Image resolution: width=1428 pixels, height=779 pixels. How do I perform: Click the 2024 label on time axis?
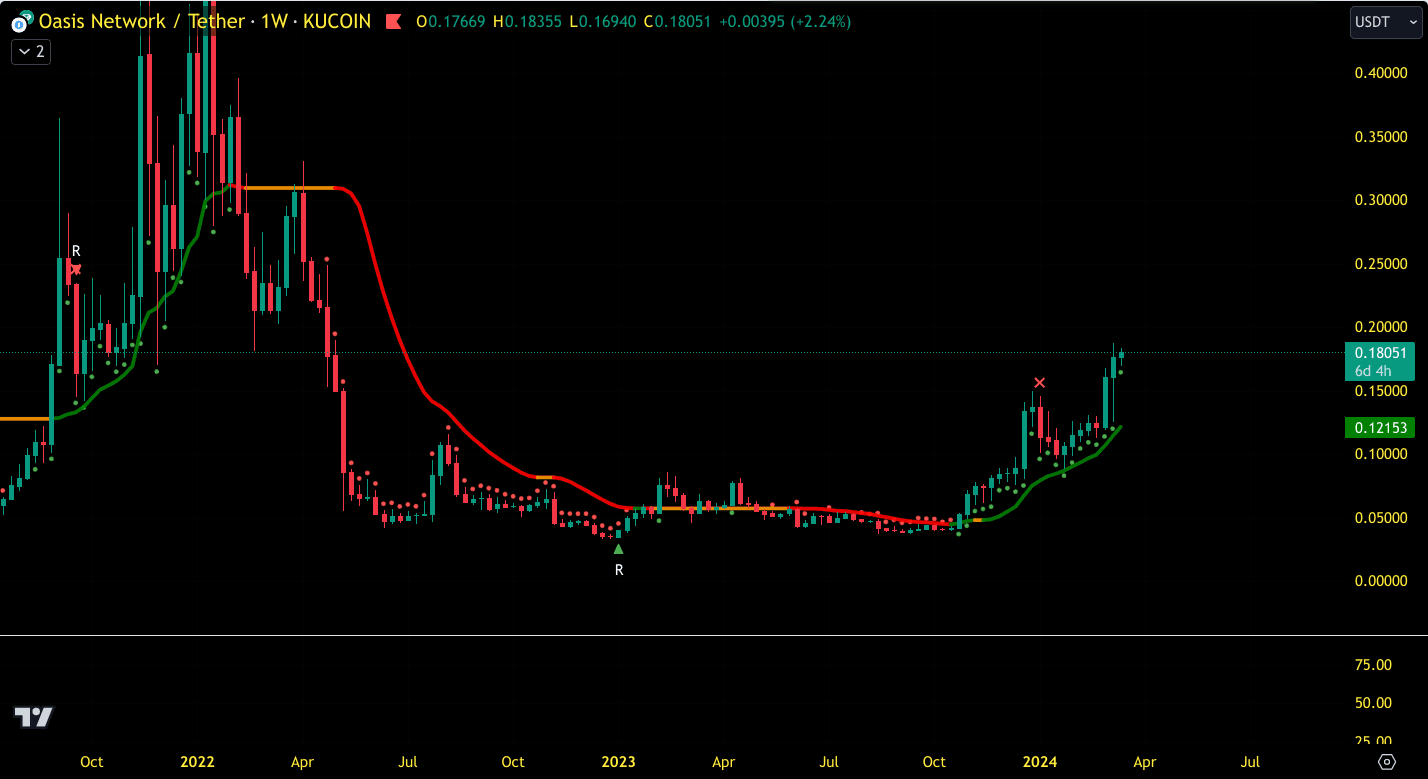pos(1040,762)
